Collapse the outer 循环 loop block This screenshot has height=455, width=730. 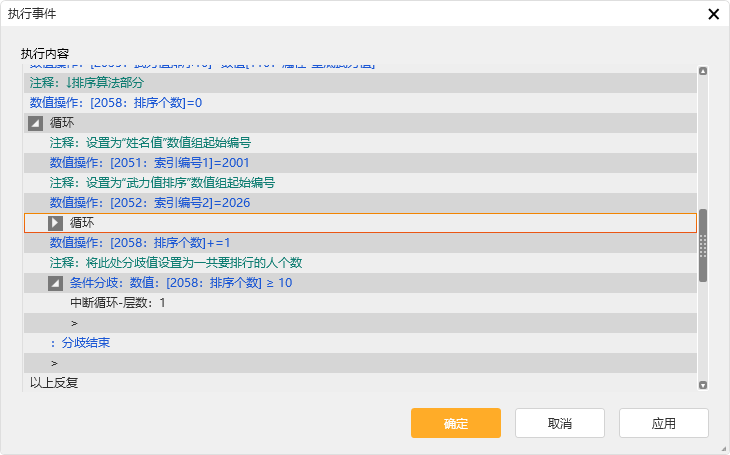pyautogui.click(x=36, y=123)
